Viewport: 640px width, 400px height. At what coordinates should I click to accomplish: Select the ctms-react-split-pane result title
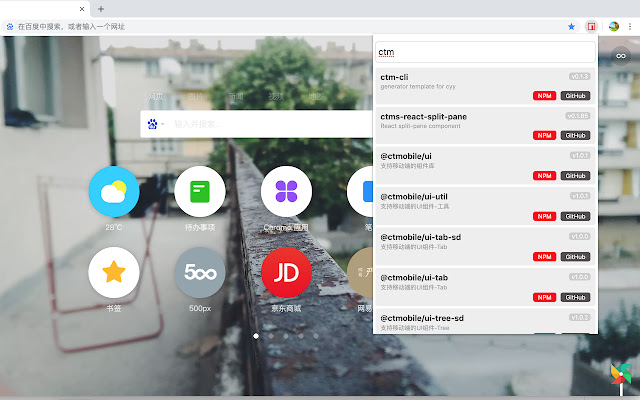[x=424, y=117]
